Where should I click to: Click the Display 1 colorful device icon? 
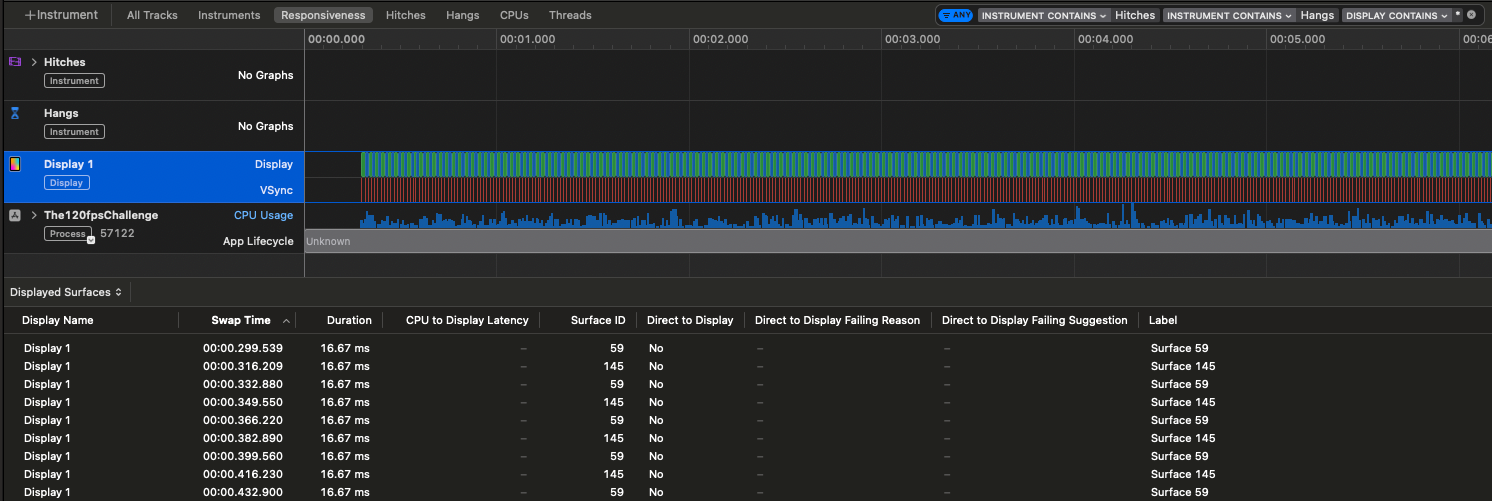[x=15, y=164]
